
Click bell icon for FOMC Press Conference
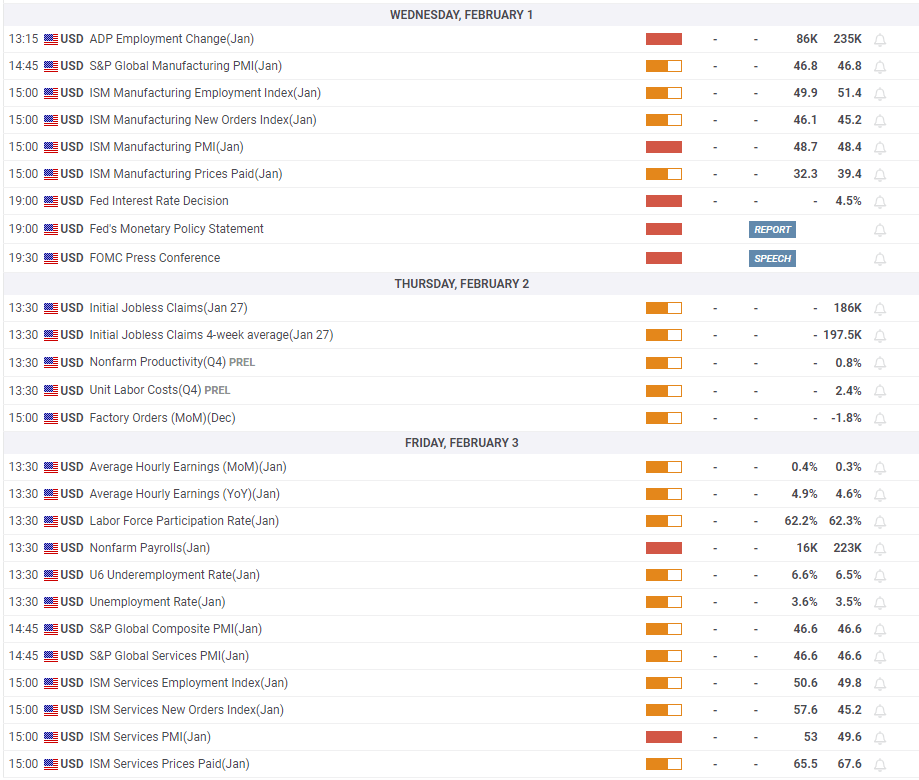pyautogui.click(x=880, y=258)
